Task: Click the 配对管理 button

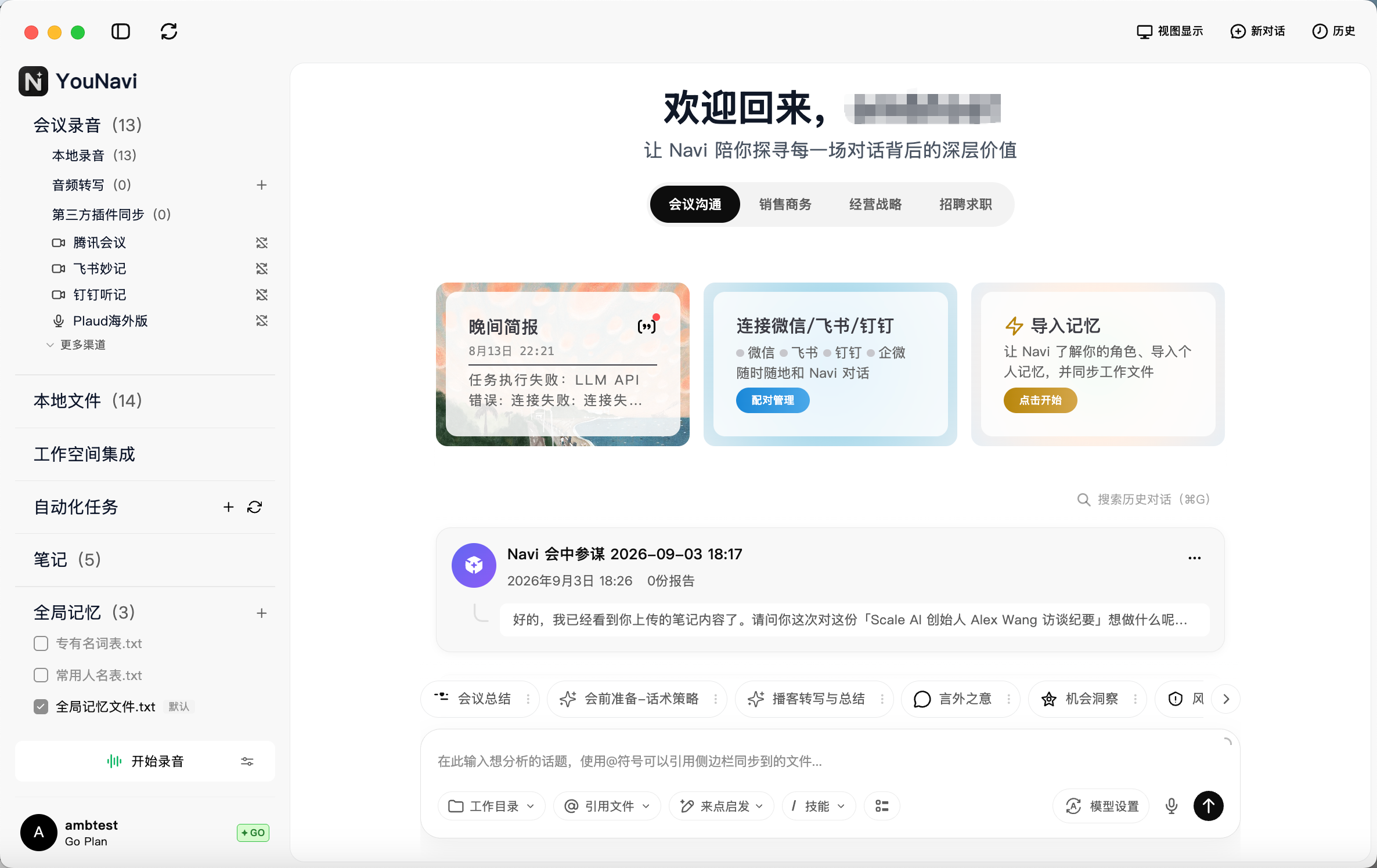Action: [773, 400]
